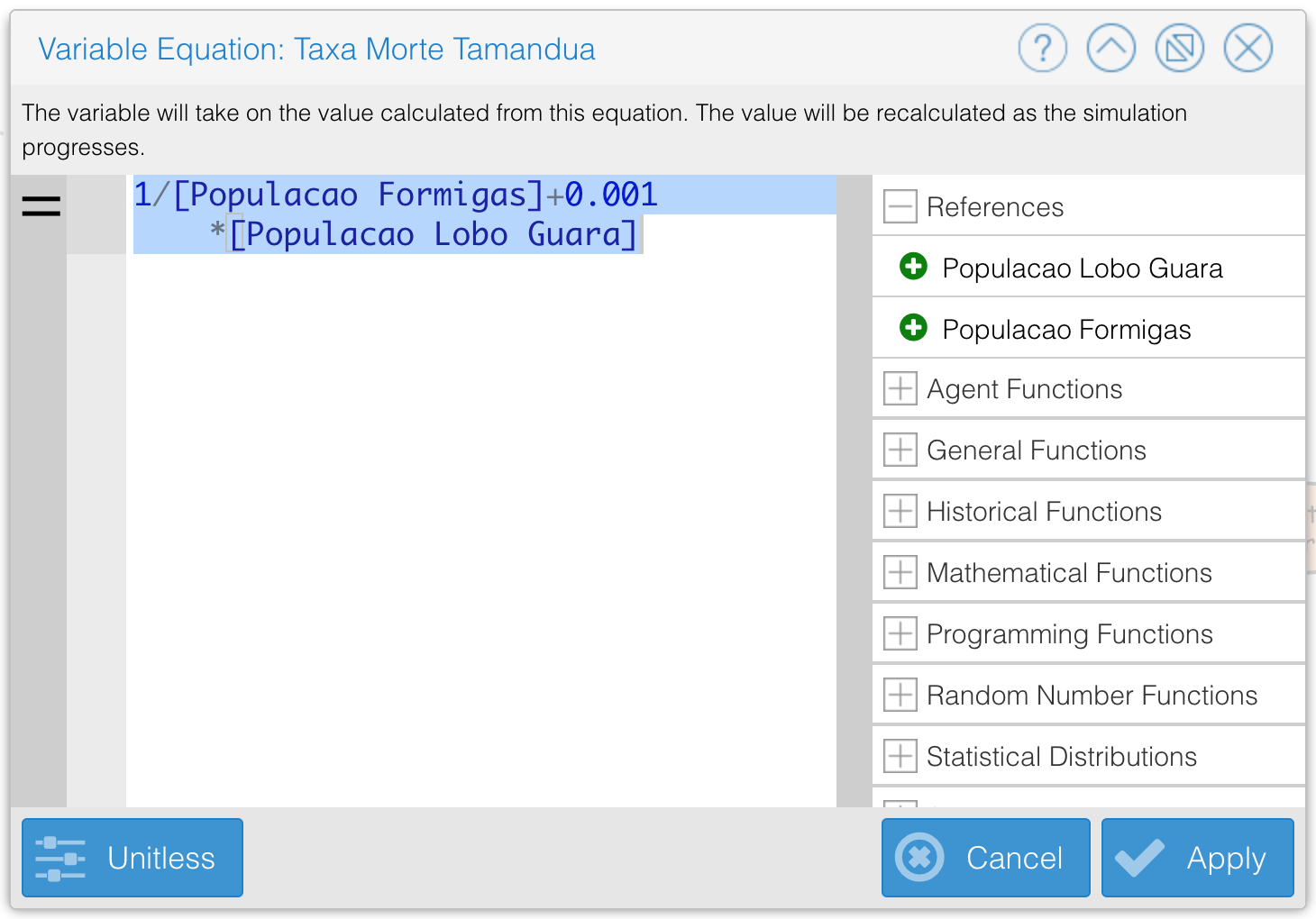Click the help question mark icon
Image resolution: width=1316 pixels, height=919 pixels.
(1042, 48)
